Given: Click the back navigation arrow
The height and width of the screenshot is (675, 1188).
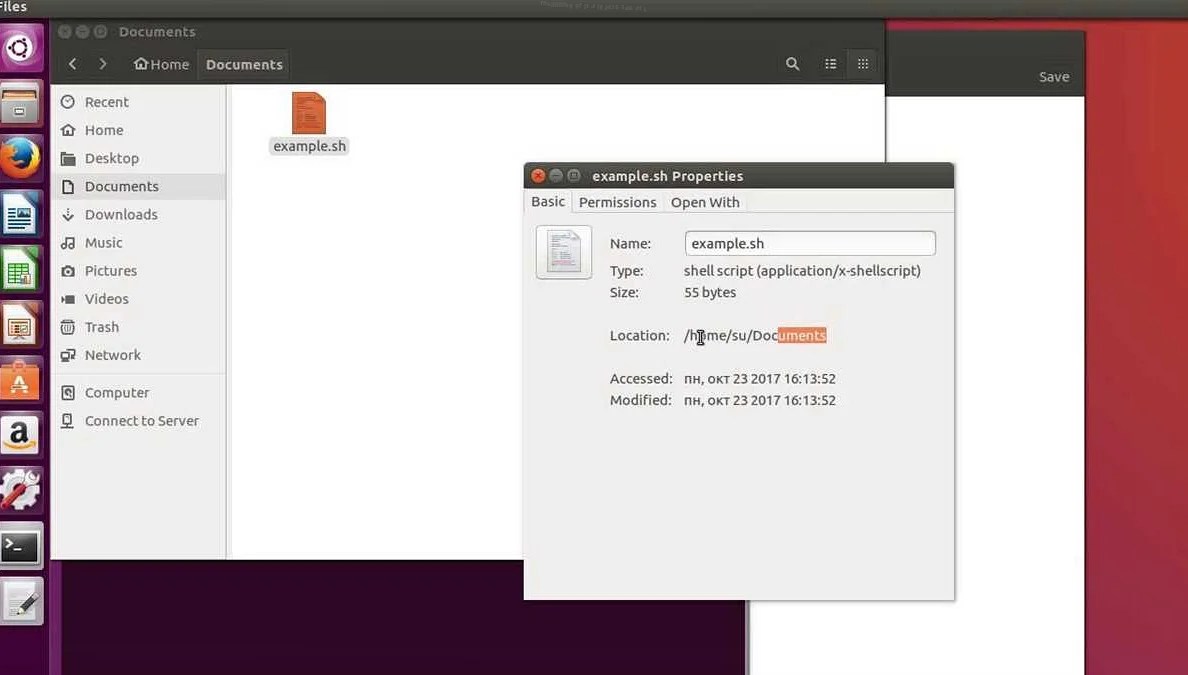Looking at the screenshot, I should pyautogui.click(x=72, y=63).
